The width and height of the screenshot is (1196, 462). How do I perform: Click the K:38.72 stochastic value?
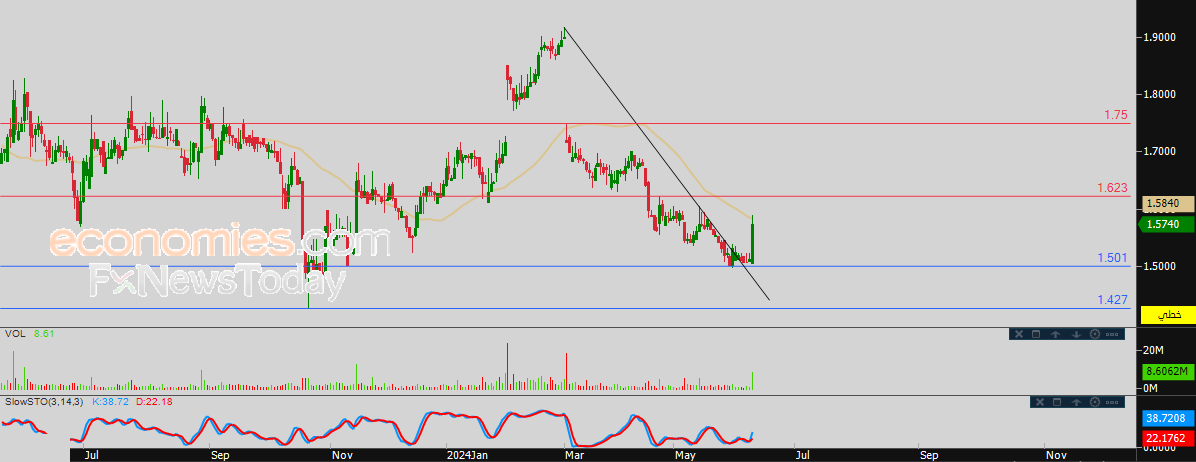[111, 400]
